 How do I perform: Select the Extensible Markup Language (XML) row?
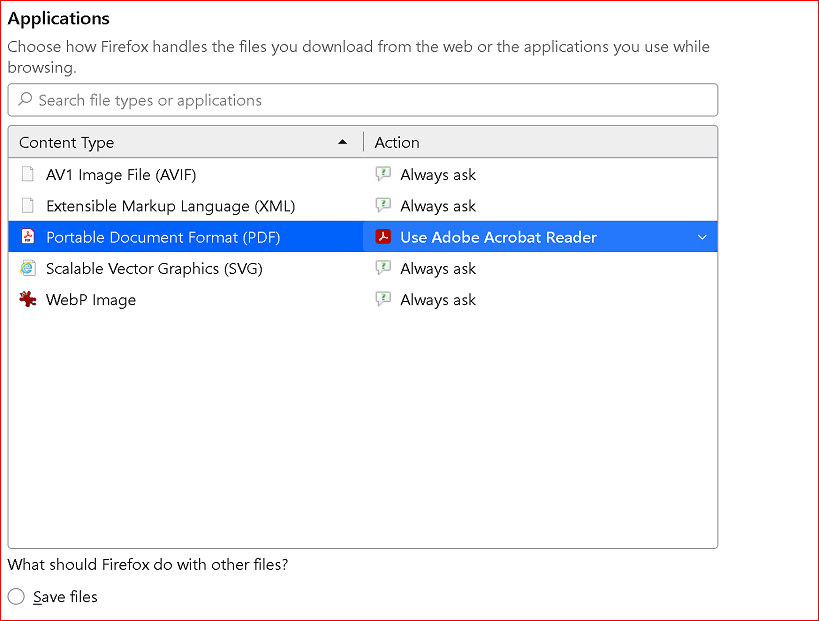[x=363, y=205]
